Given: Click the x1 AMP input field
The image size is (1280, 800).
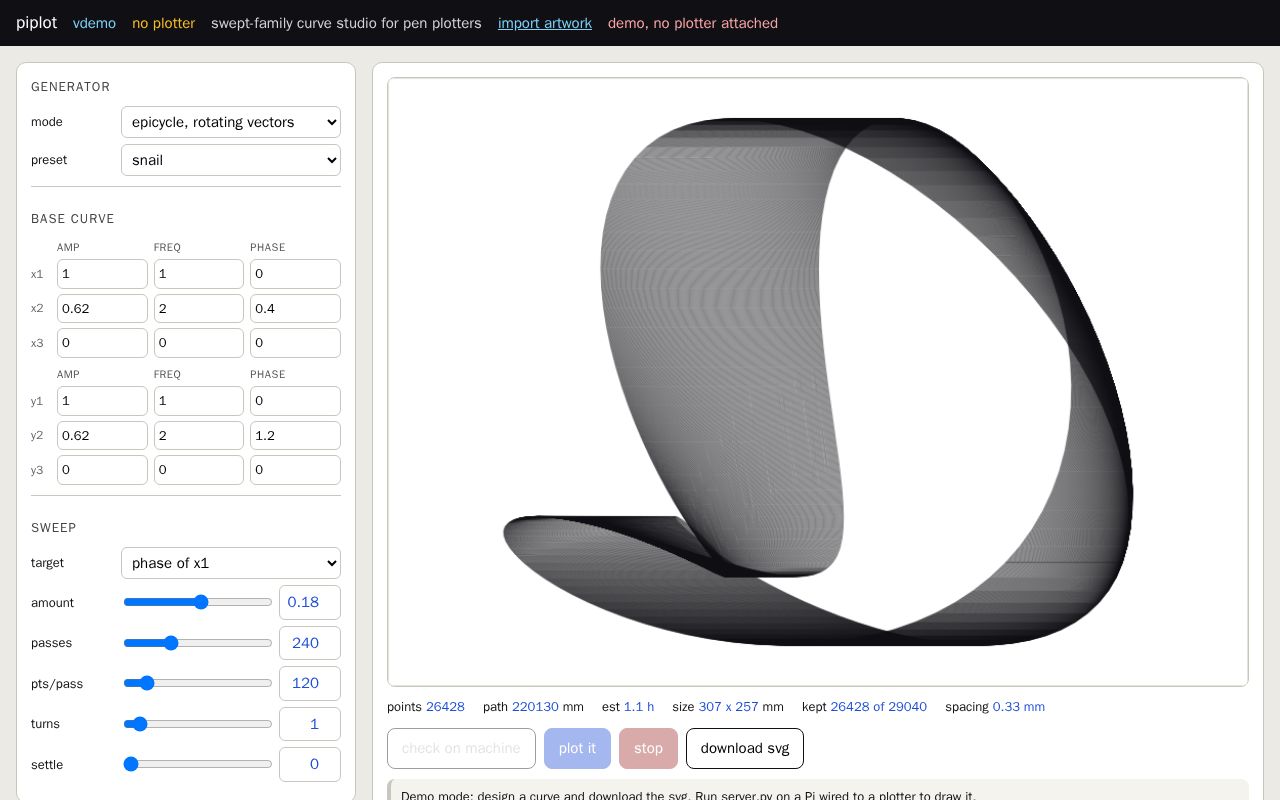Looking at the screenshot, I should pyautogui.click(x=102, y=274).
